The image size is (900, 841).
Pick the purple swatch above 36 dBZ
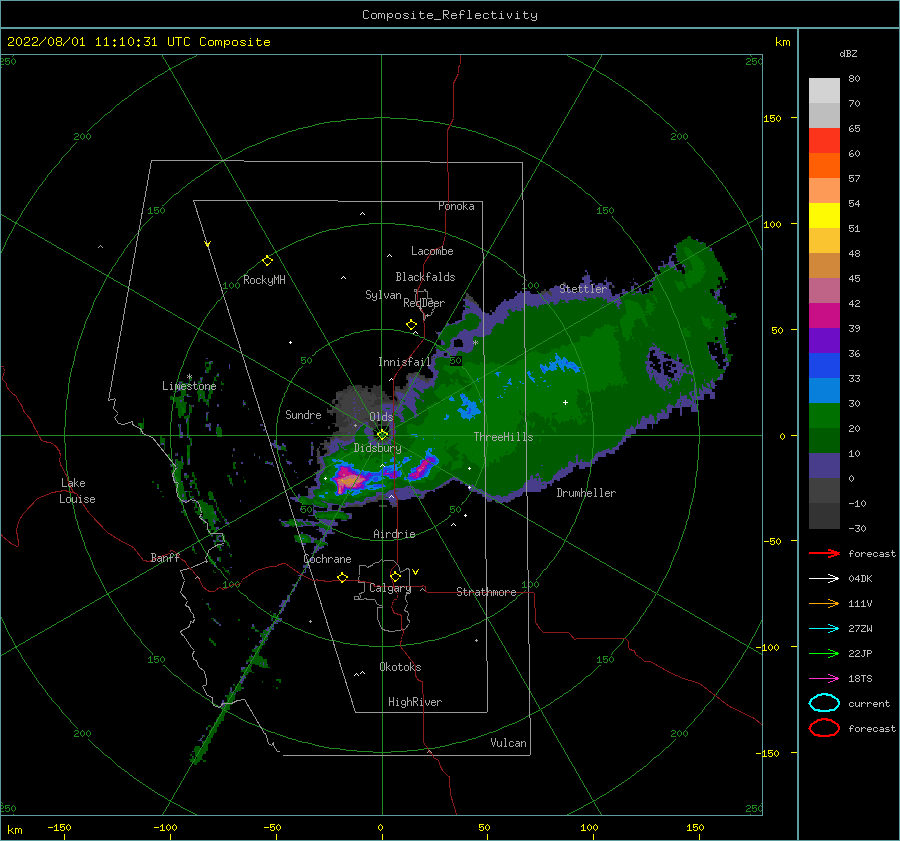point(824,341)
